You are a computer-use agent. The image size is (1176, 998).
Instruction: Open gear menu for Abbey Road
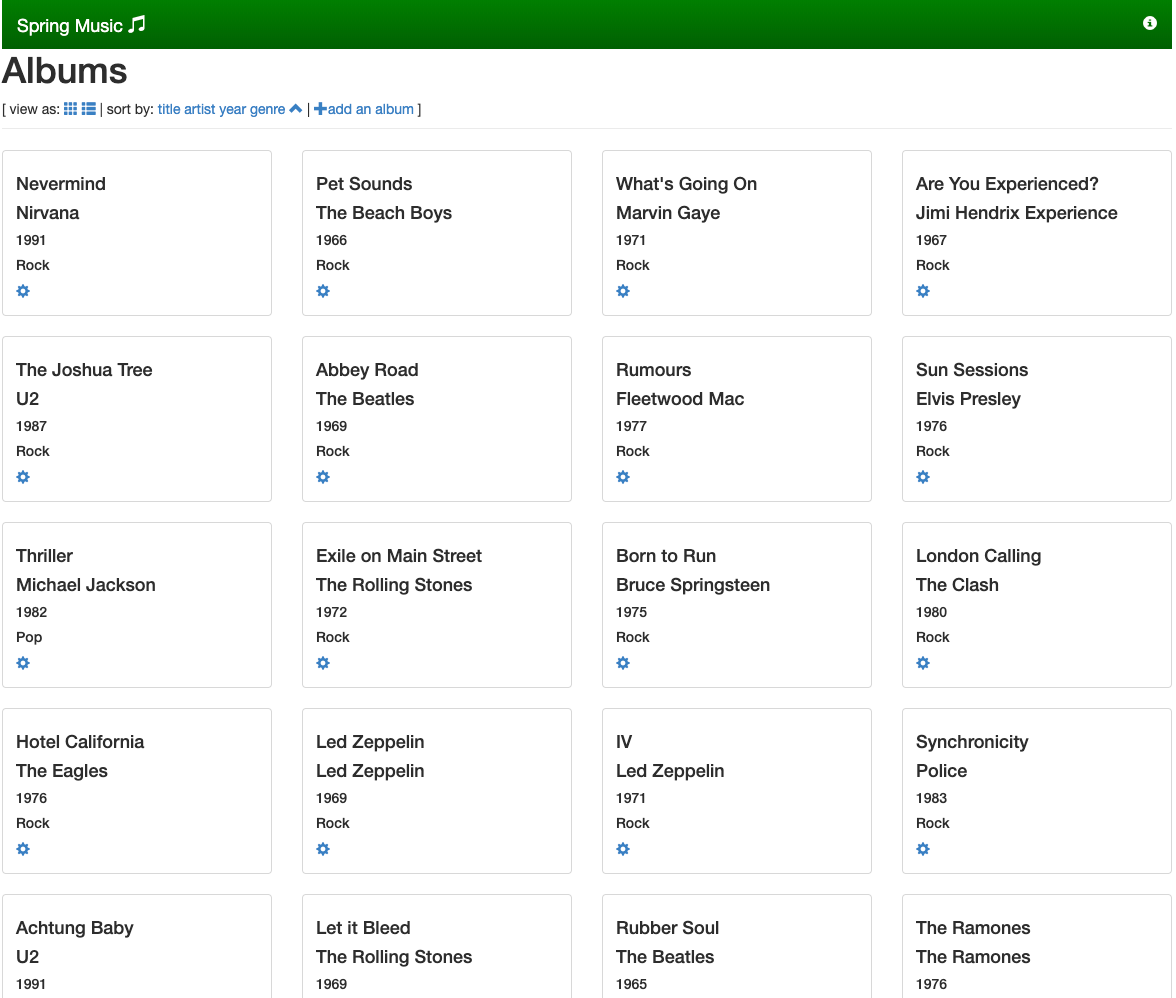coord(323,477)
